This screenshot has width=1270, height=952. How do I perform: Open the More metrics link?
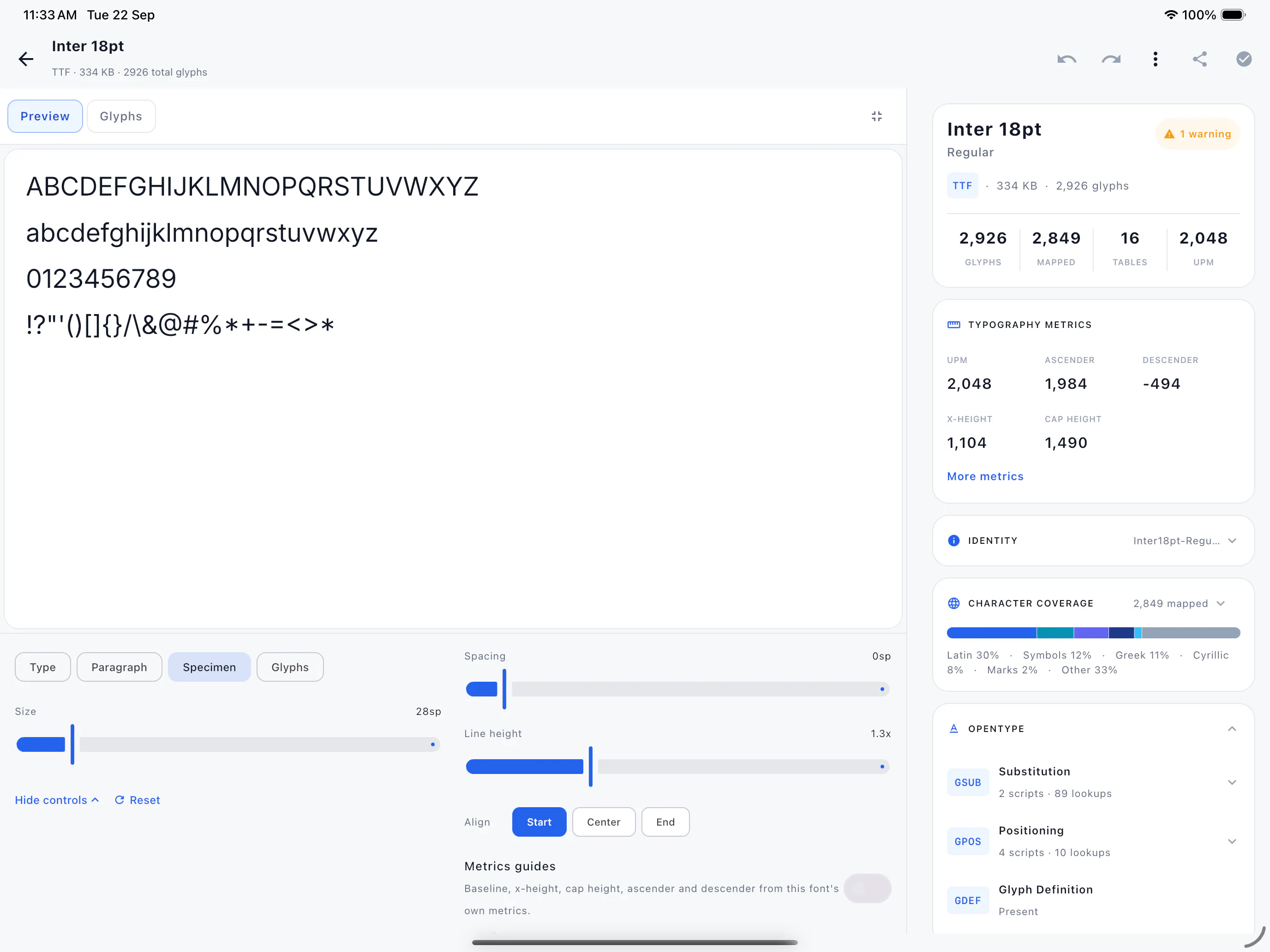(985, 476)
